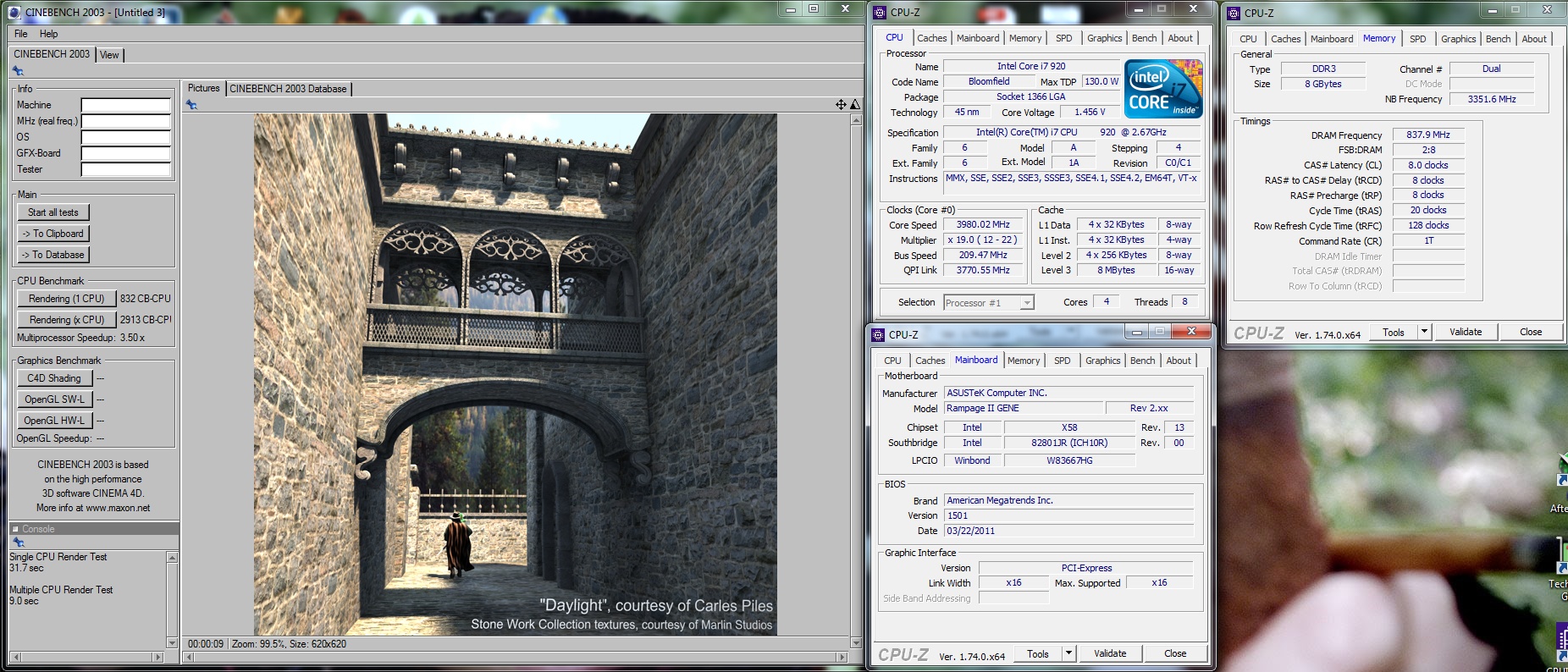
Task: Focus the Machine input field
Action: pos(126,105)
